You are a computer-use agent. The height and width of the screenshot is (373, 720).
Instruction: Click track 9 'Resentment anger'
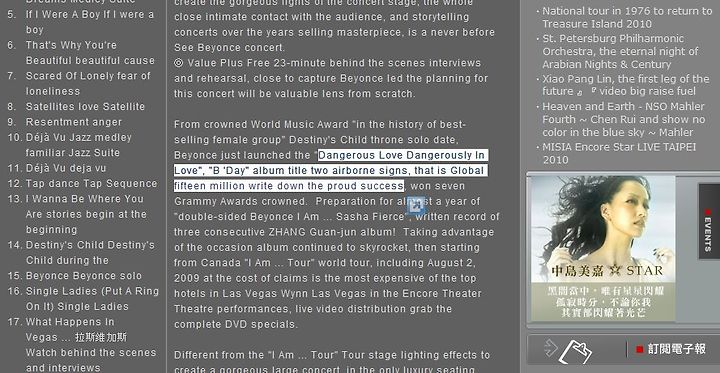73,122
